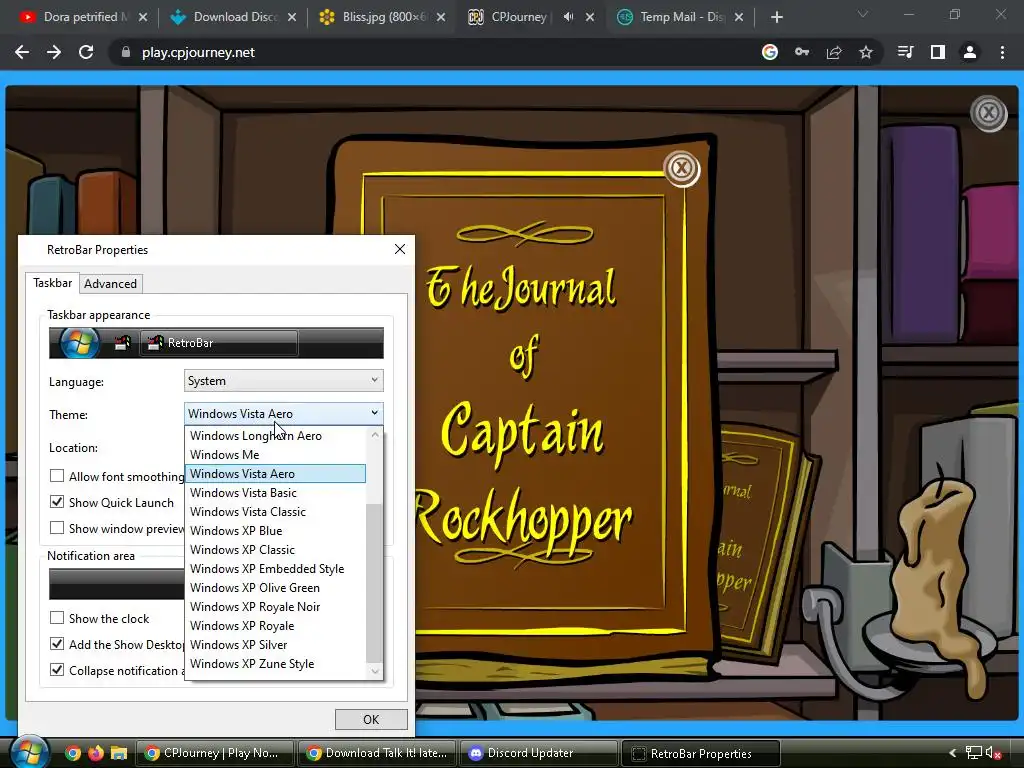Open the Chrome three-dot menu
This screenshot has width=1024, height=768.
1002,52
